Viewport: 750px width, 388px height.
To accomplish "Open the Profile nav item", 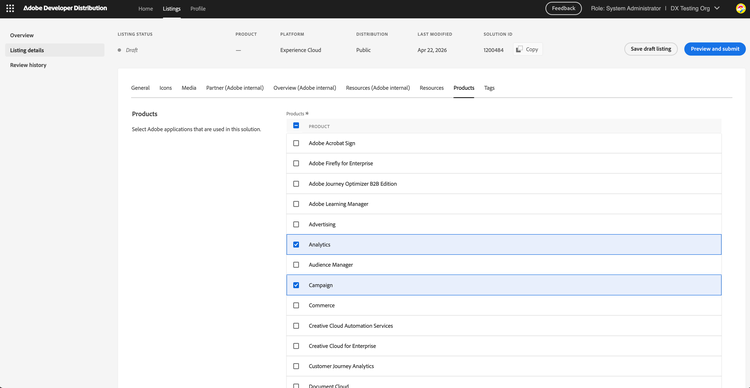I will pos(198,9).
